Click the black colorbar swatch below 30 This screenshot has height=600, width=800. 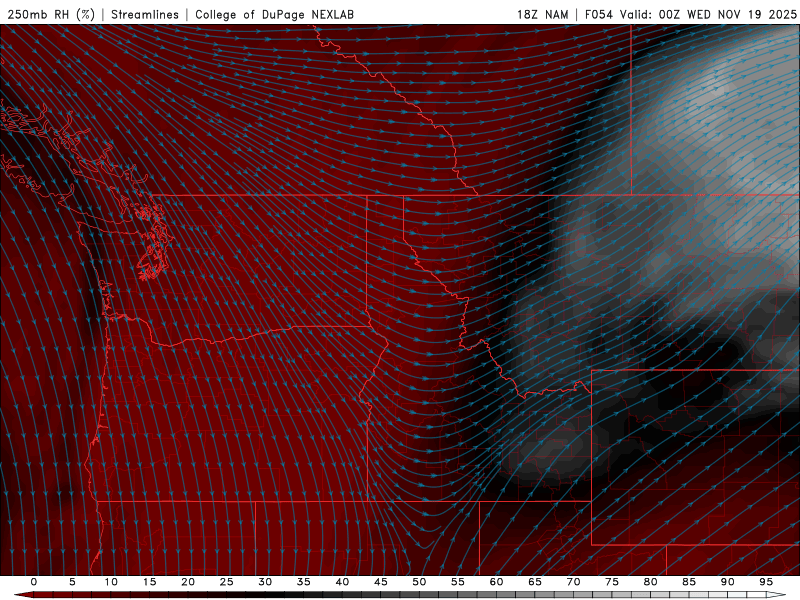pyautogui.click(x=274, y=595)
